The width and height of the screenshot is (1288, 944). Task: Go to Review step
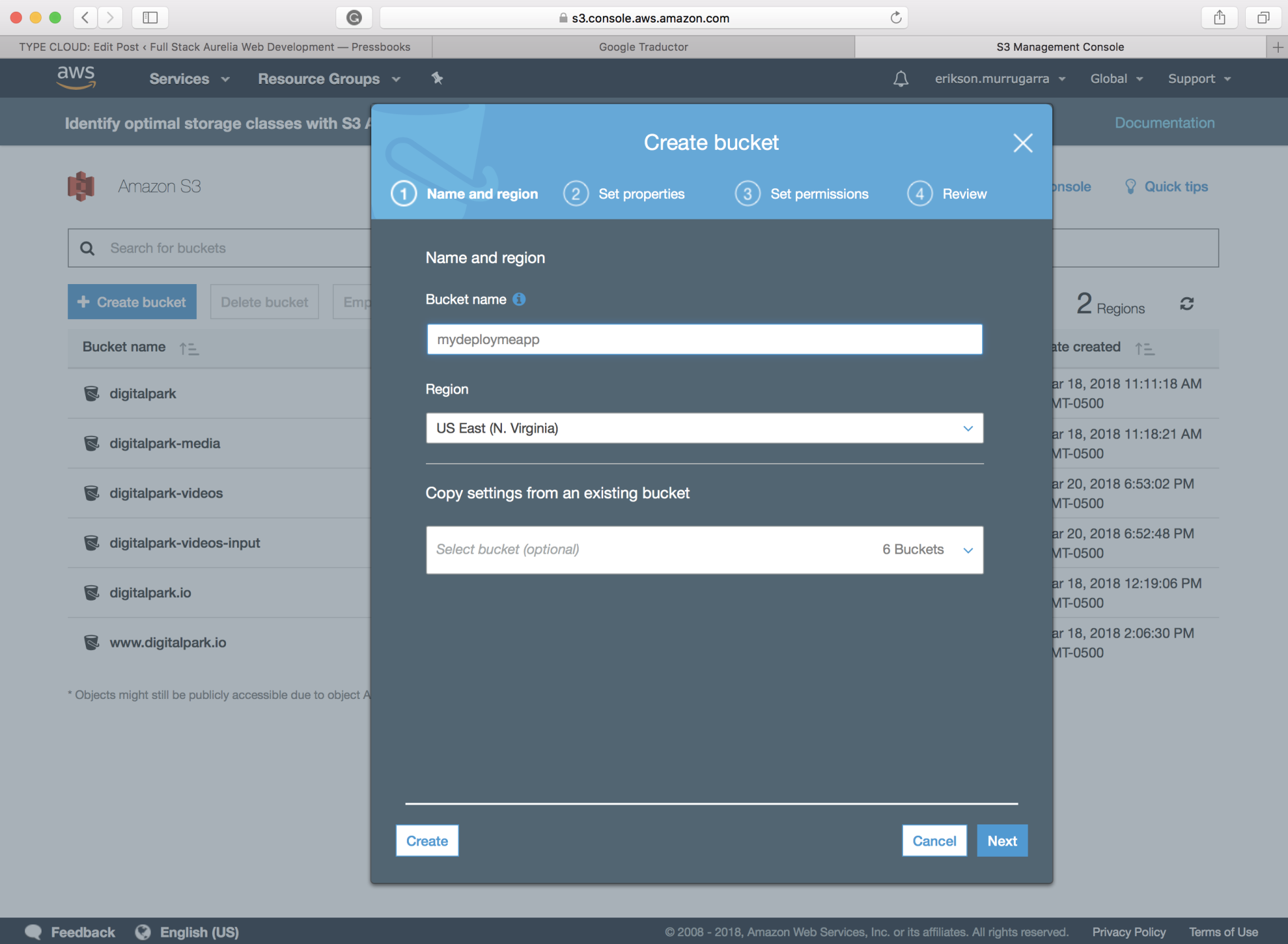(947, 194)
